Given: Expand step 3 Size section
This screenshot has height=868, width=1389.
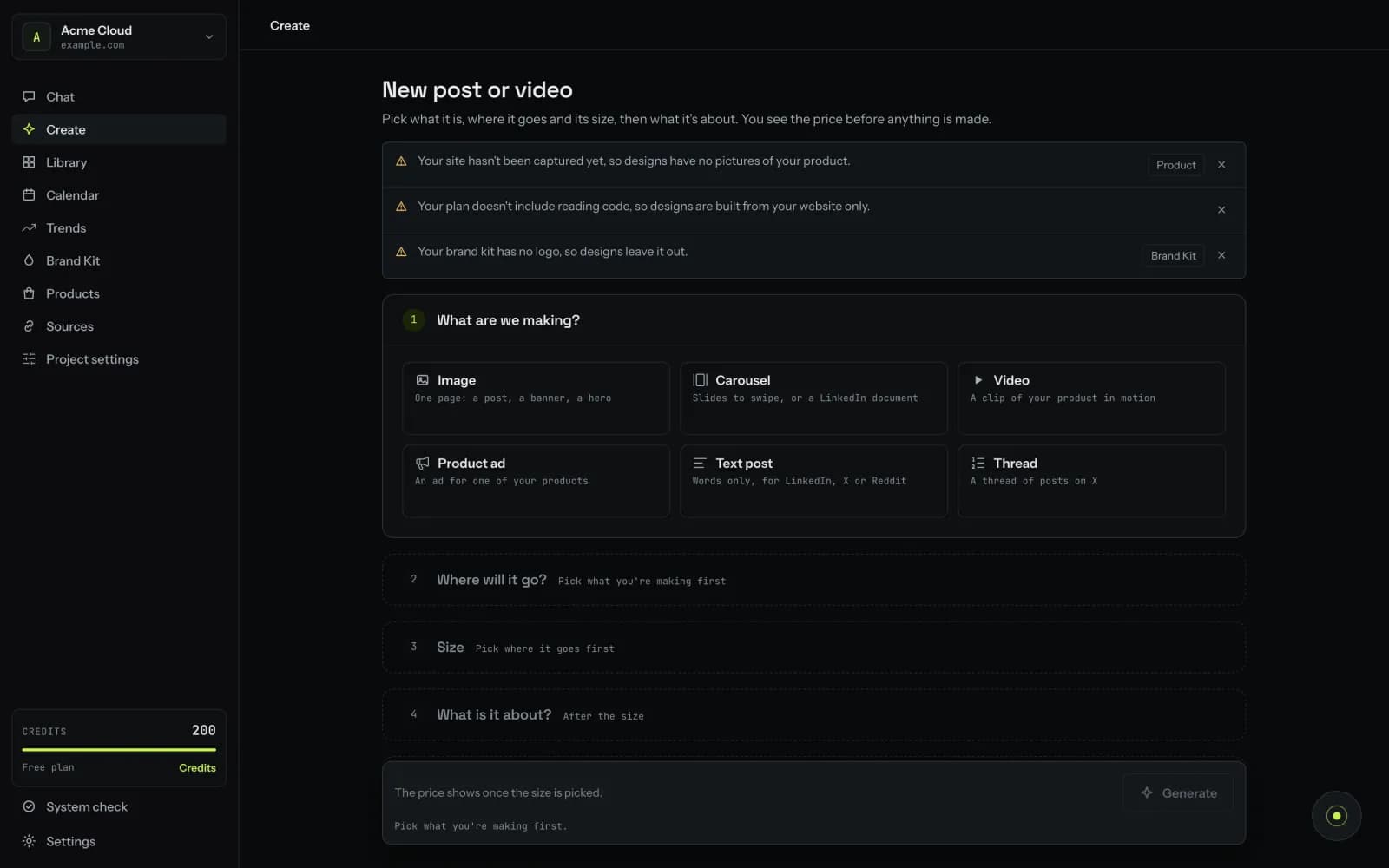Looking at the screenshot, I should point(813,648).
